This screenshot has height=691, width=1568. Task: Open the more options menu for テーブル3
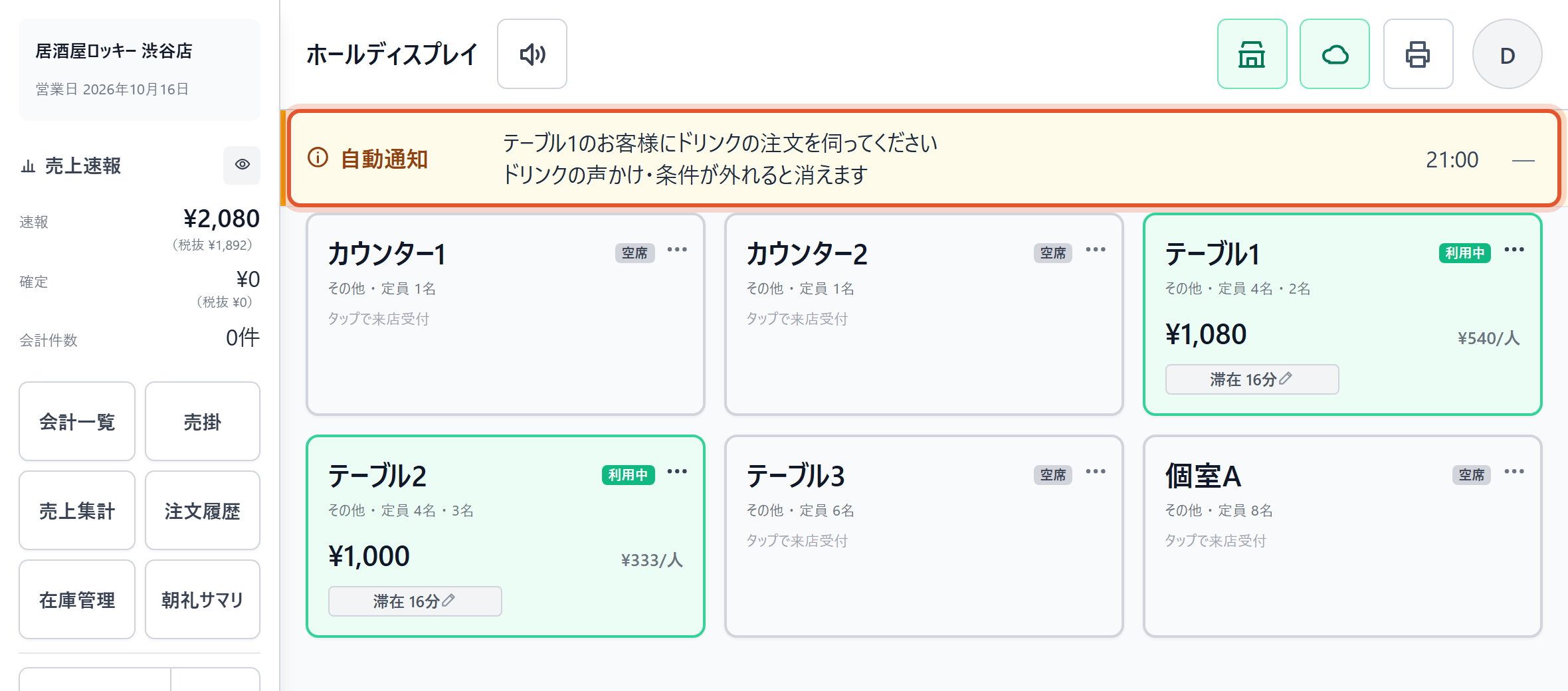tap(1096, 472)
